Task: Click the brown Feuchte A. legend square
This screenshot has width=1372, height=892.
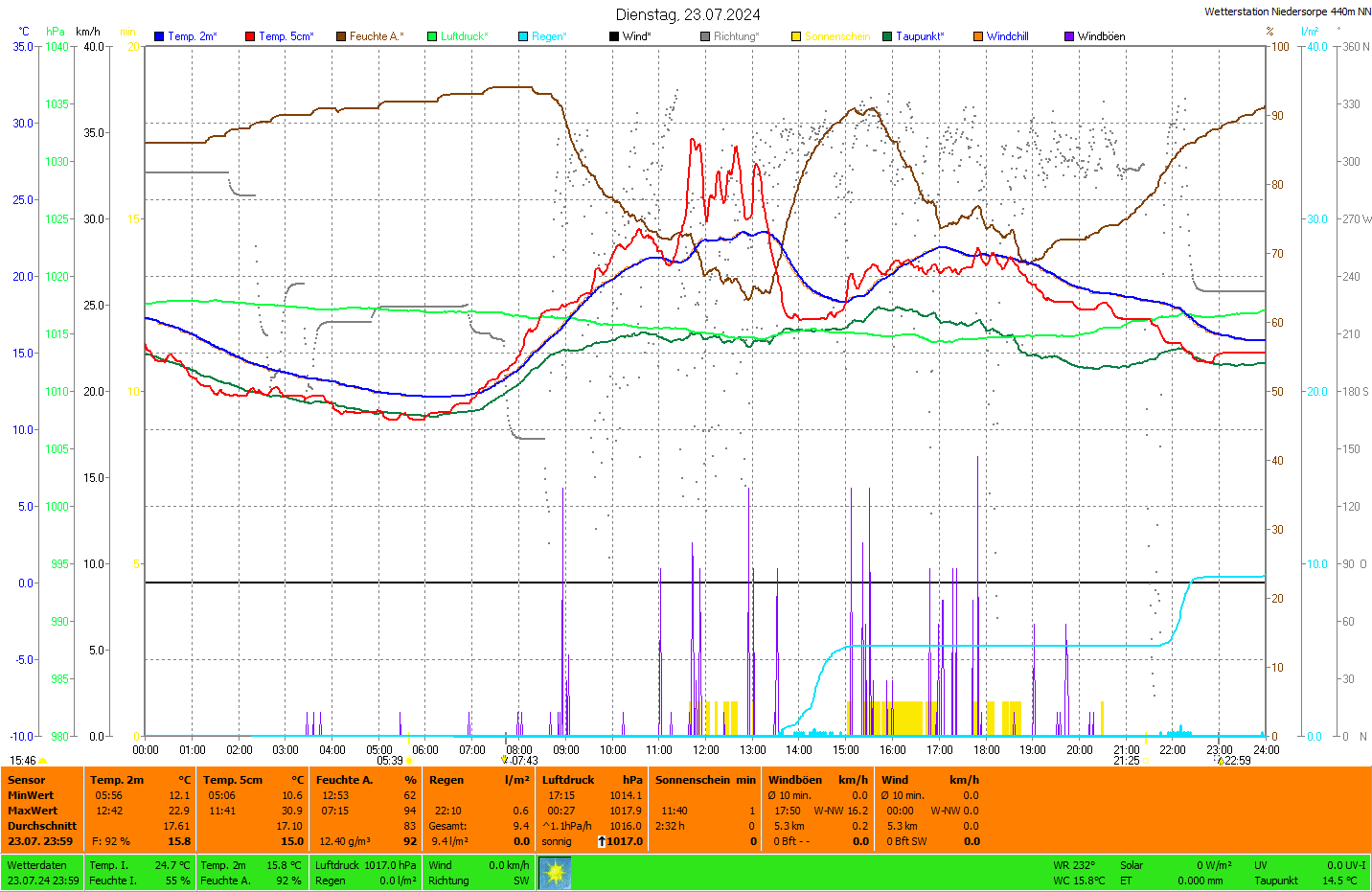Action: pos(341,36)
